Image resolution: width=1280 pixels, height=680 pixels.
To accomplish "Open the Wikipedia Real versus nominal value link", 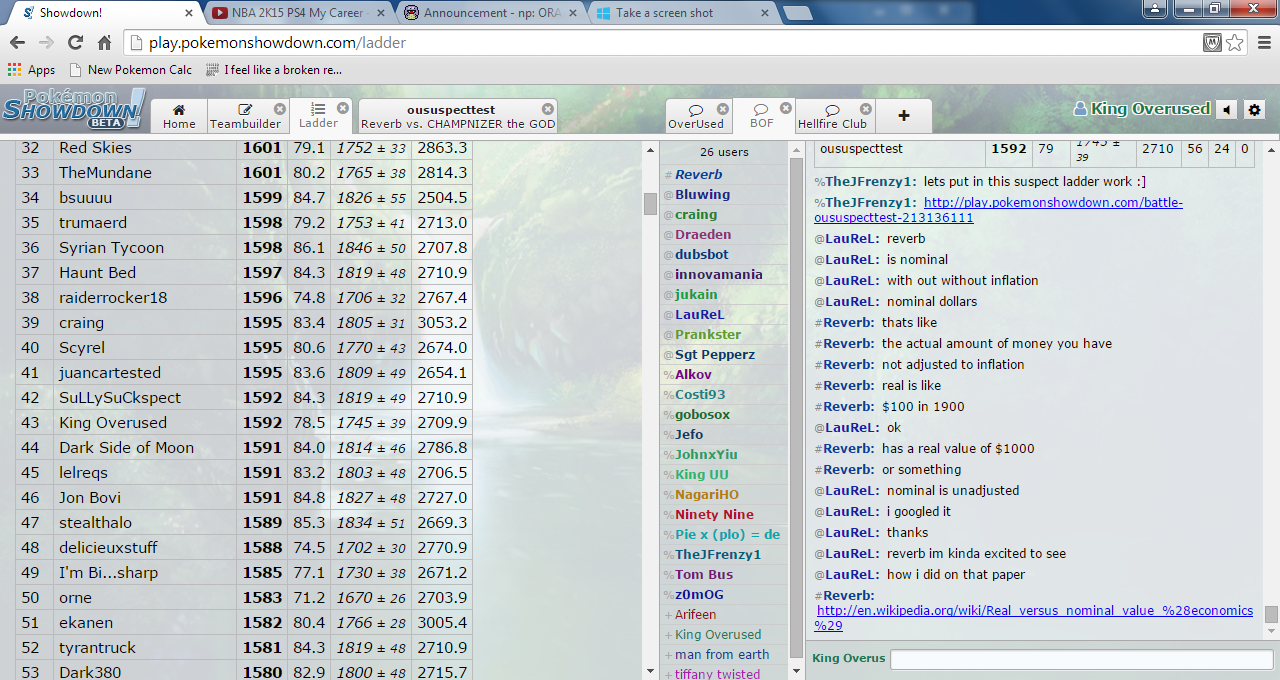I will tap(1034, 611).
